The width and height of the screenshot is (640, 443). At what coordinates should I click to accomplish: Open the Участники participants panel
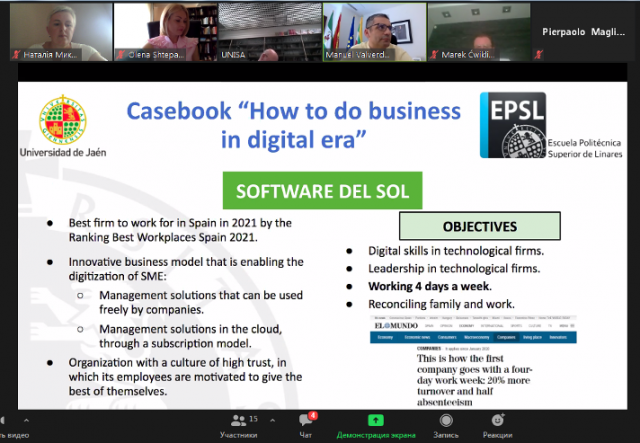tap(237, 424)
